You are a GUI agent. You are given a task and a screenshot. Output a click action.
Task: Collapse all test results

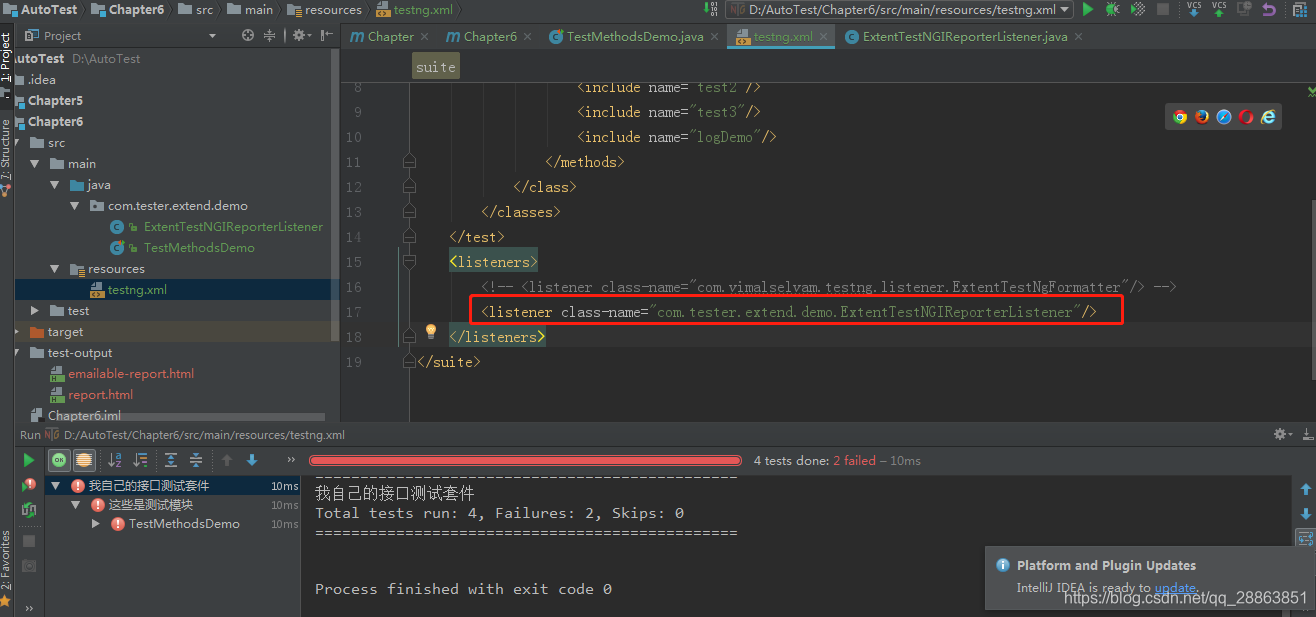click(196, 460)
